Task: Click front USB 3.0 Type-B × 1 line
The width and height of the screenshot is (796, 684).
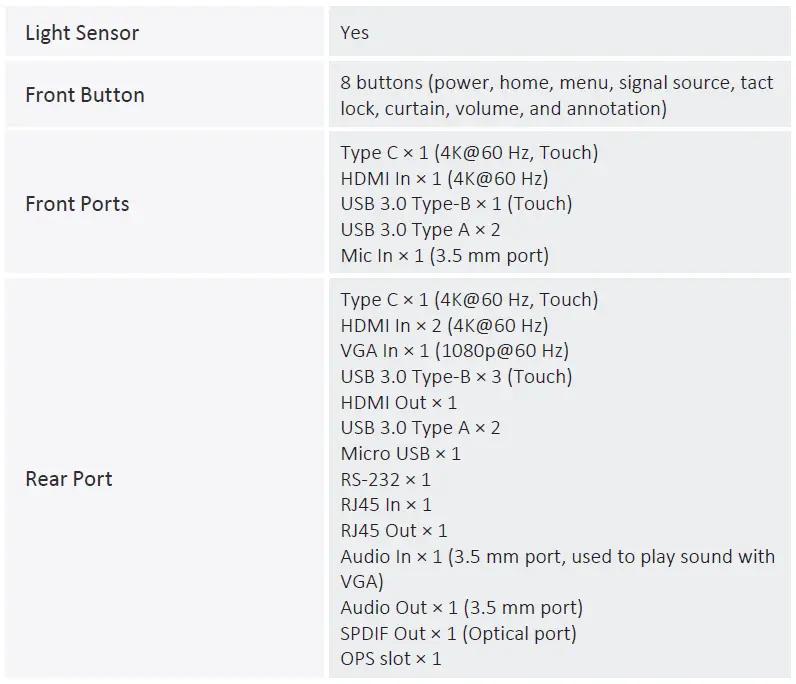Action: pyautogui.click(x=455, y=204)
